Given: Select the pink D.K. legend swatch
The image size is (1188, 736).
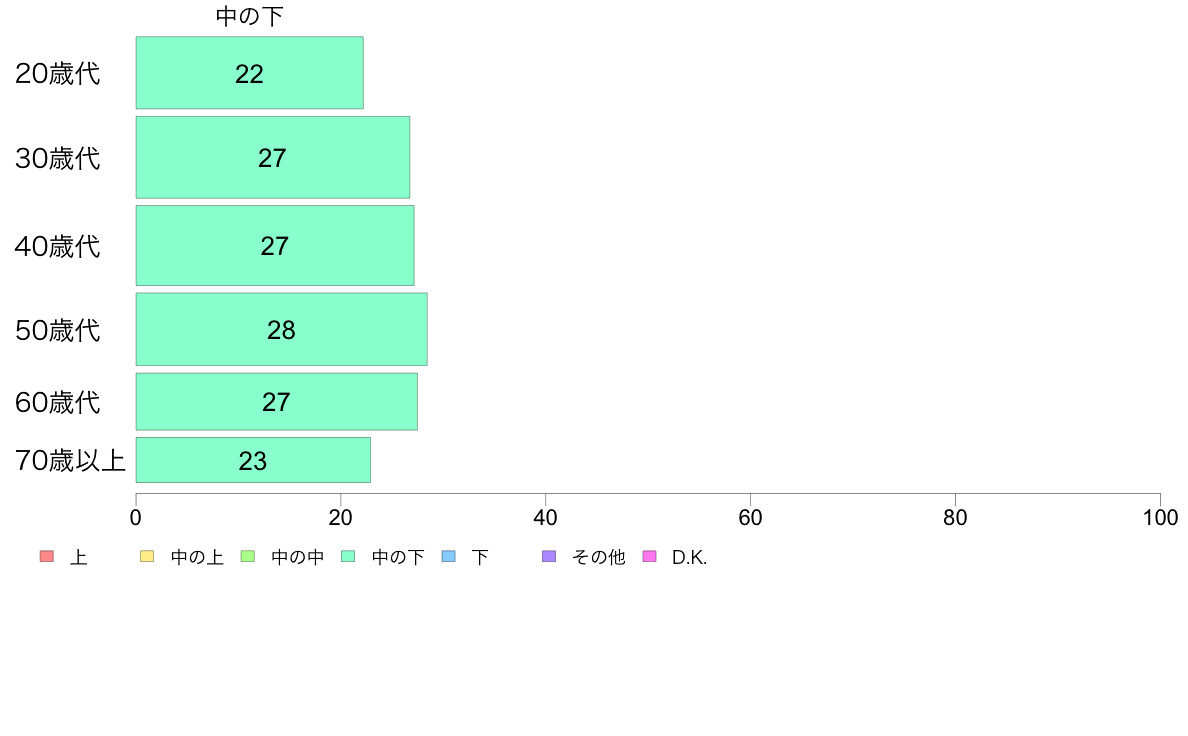Looking at the screenshot, I should [x=649, y=557].
